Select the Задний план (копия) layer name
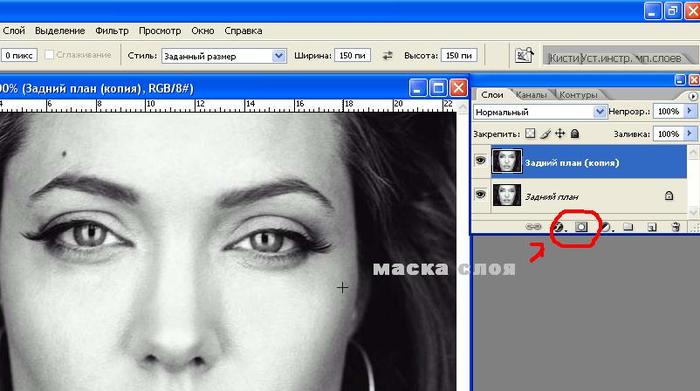Screen dimensions: 700x391 [x=572, y=163]
